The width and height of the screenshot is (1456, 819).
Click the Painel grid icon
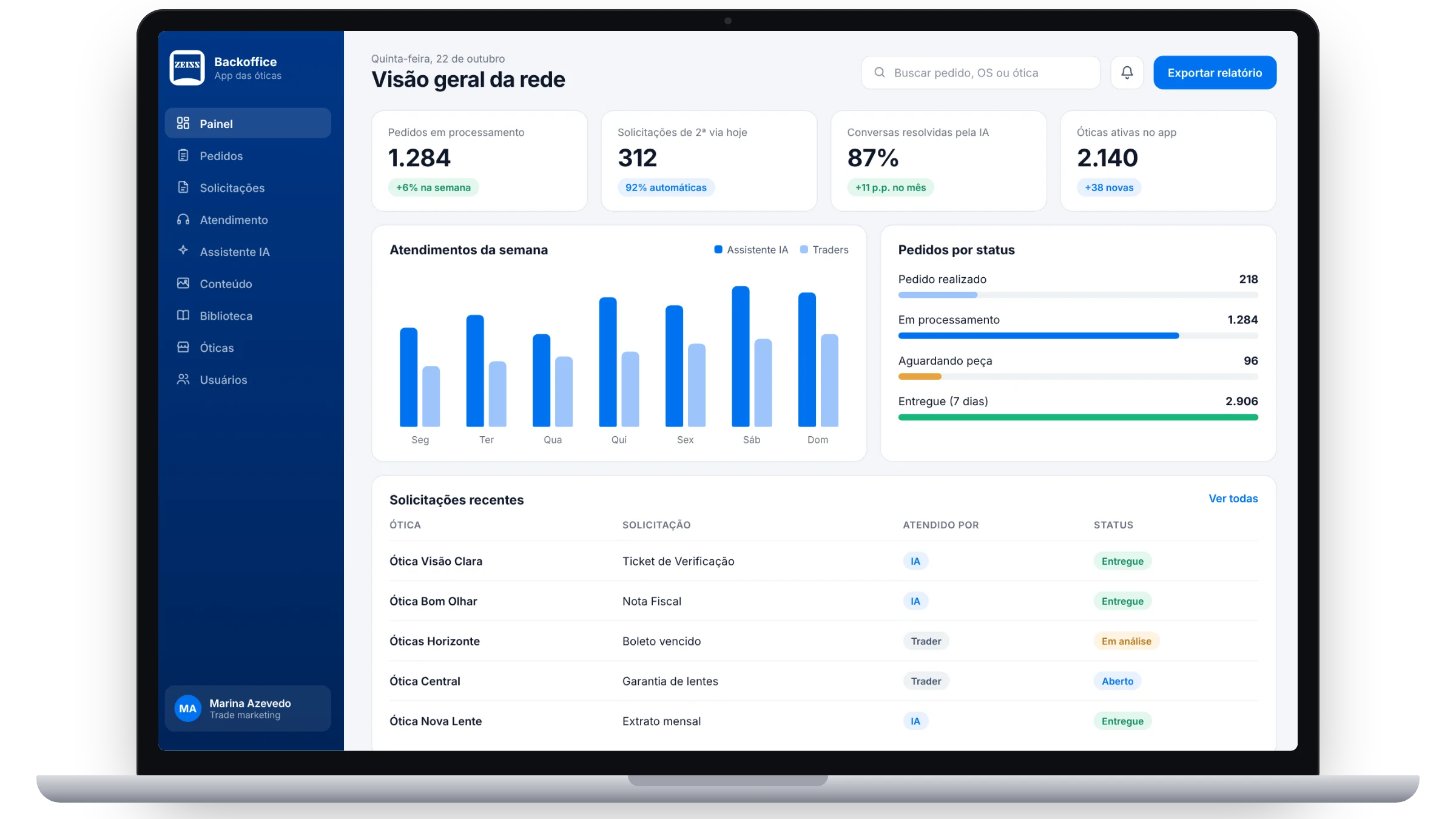[183, 123]
